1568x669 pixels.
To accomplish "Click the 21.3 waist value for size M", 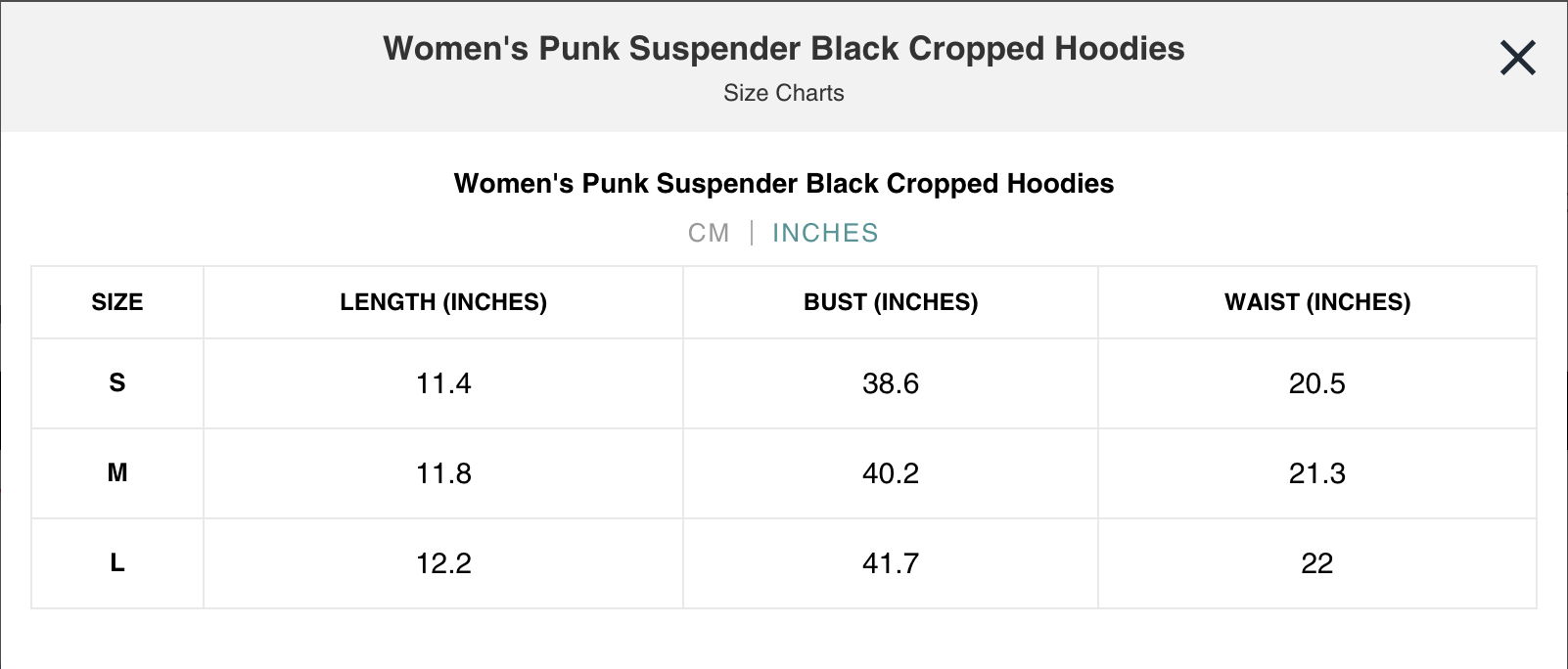I will click(1316, 473).
